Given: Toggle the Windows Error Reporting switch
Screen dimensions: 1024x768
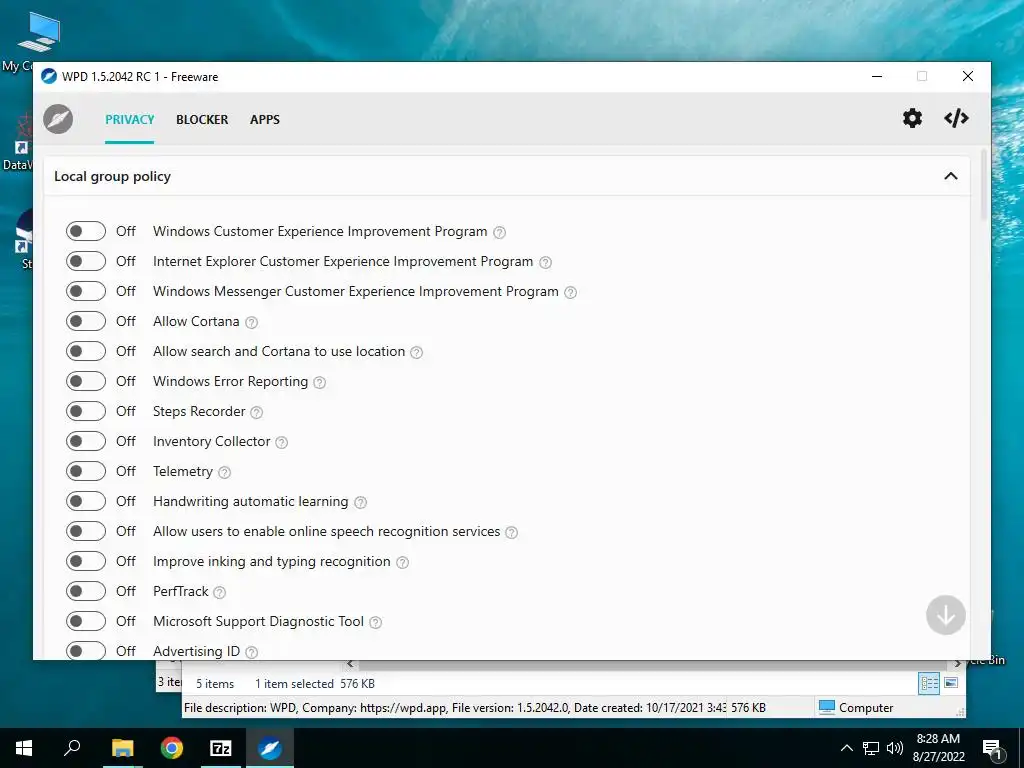Looking at the screenshot, I should pyautogui.click(x=86, y=381).
